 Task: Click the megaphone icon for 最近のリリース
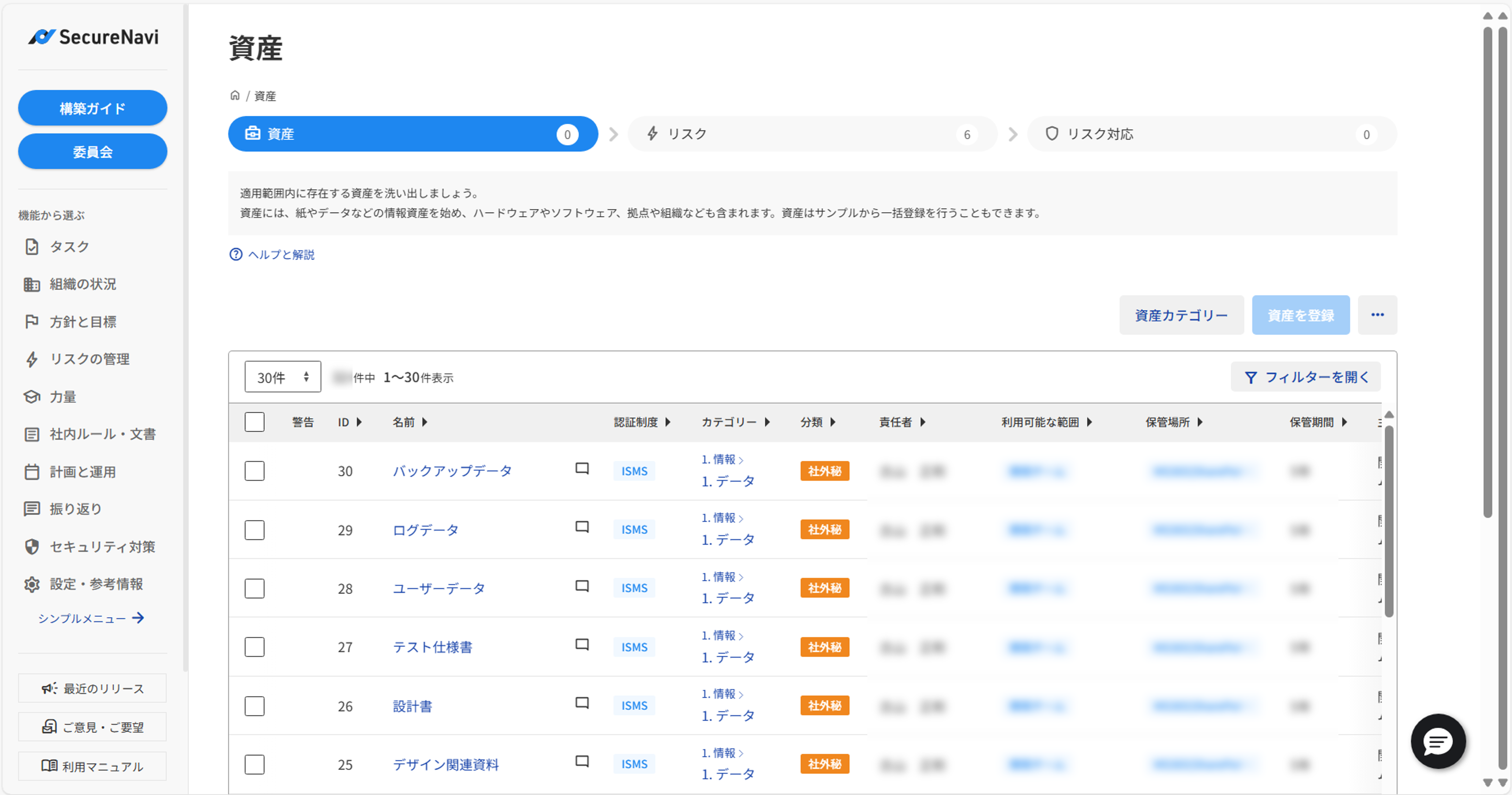49,688
